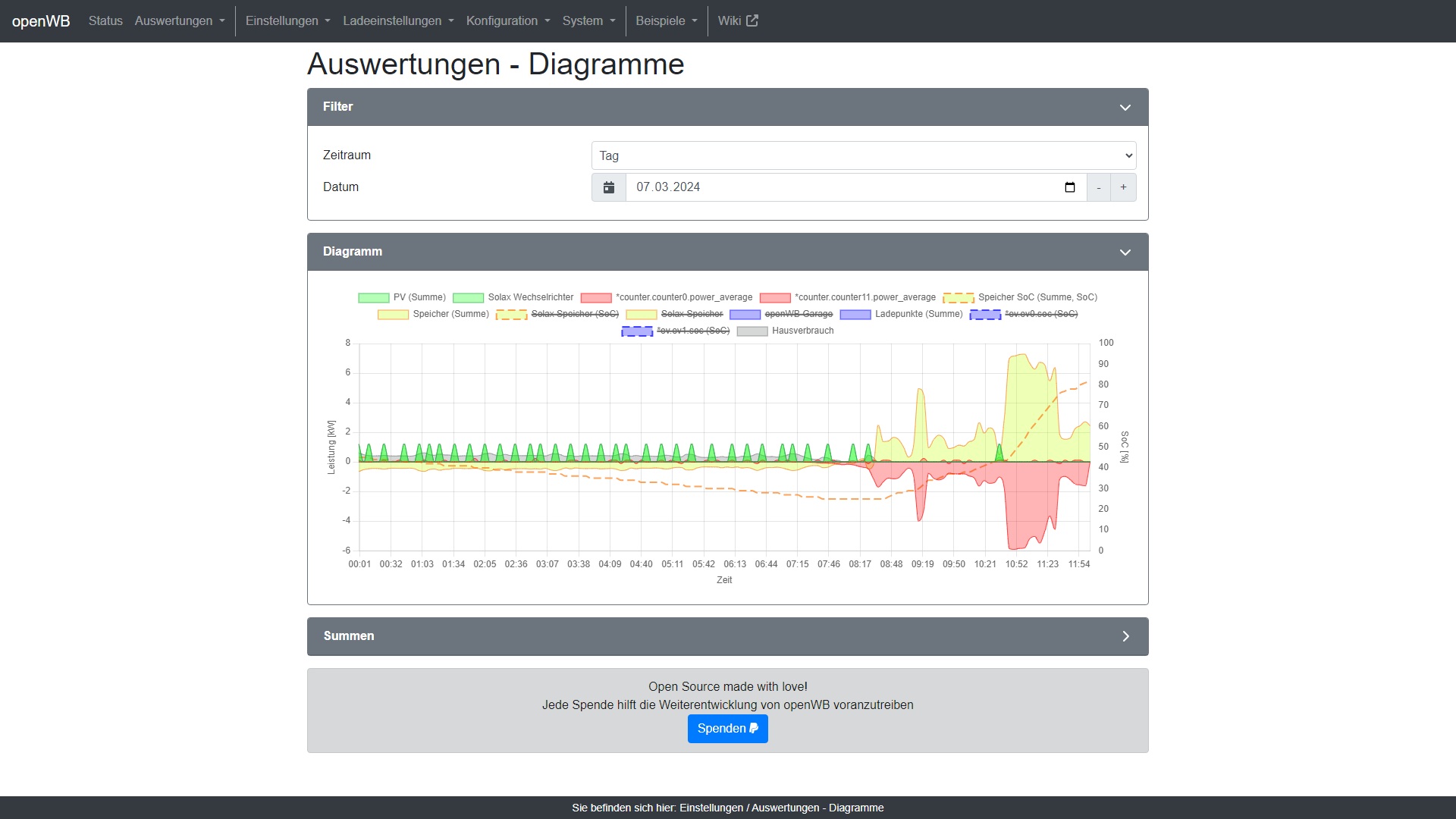Open the Zeitraum dropdown set to Tag
The width and height of the screenshot is (1456, 819).
(x=864, y=155)
